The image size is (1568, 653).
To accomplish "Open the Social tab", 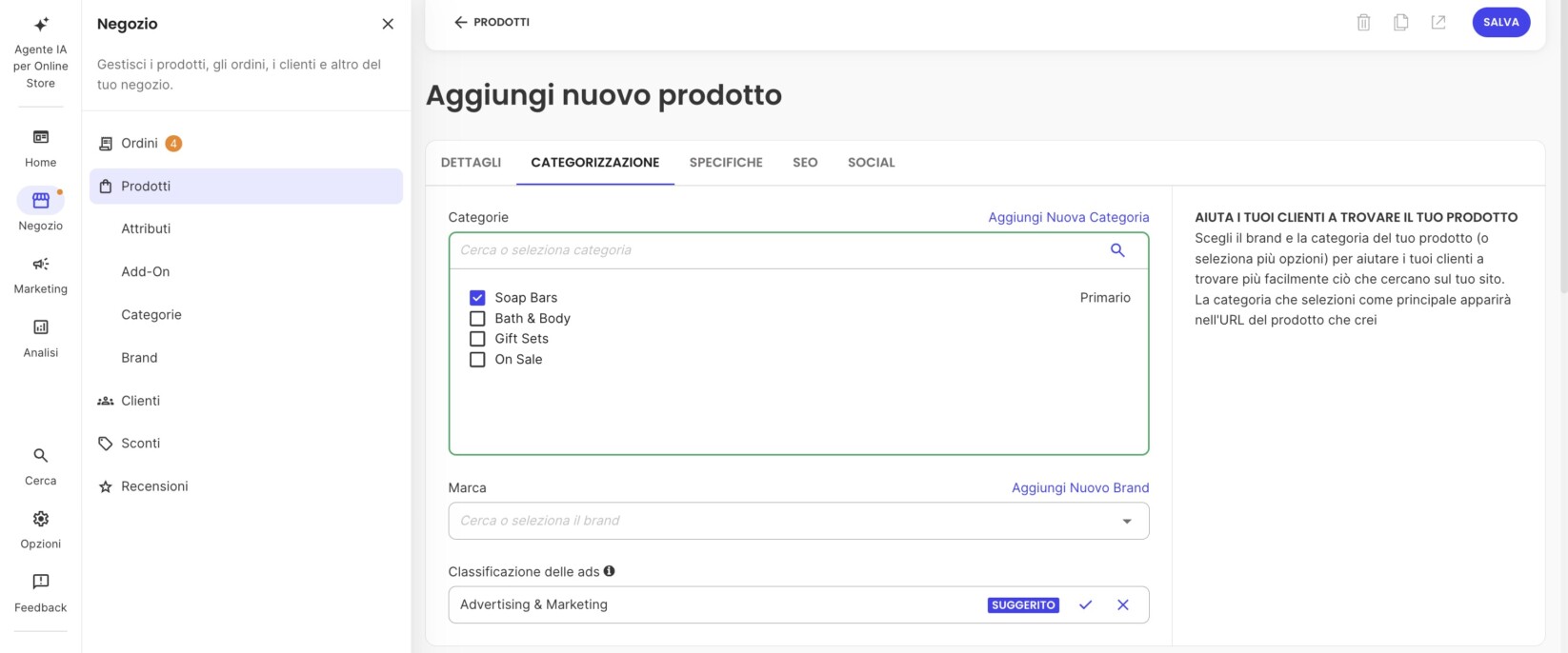I will click(872, 163).
